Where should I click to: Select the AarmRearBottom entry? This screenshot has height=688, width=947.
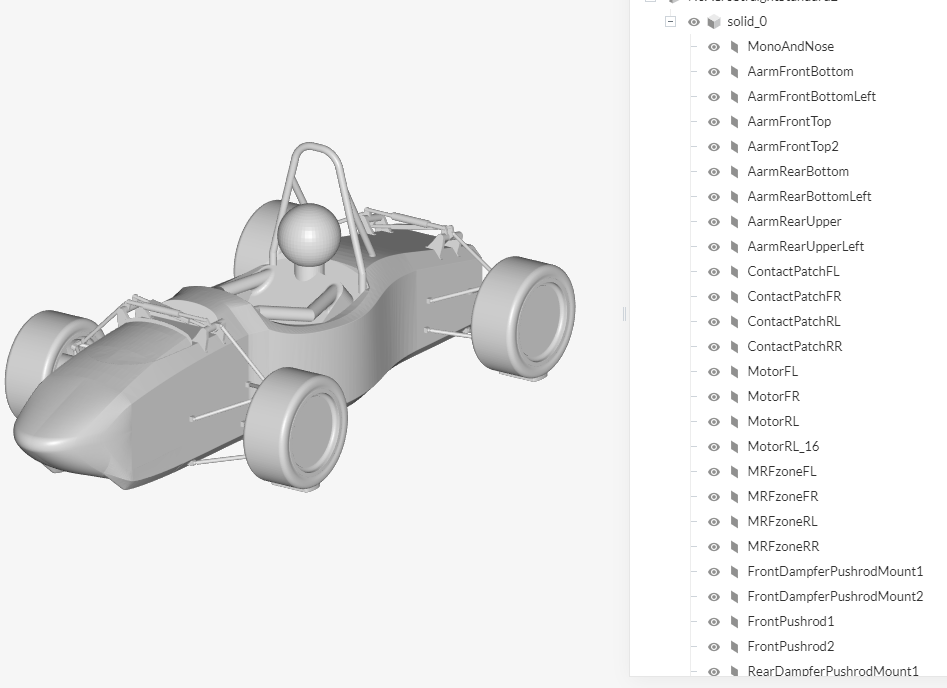click(x=798, y=172)
